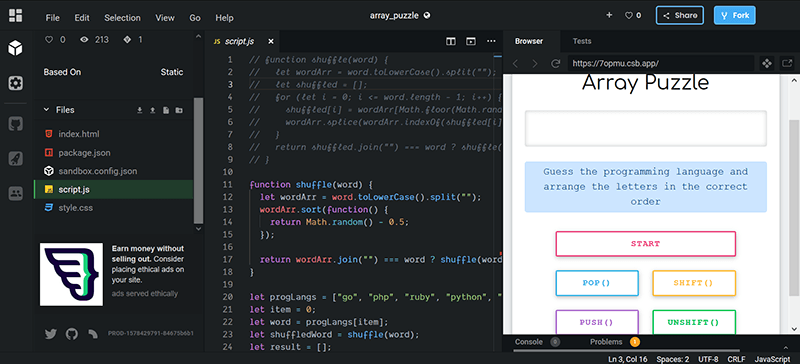Click the UNSHIFT() button in preview
The height and width of the screenshot is (364, 800).
pyautogui.click(x=694, y=322)
